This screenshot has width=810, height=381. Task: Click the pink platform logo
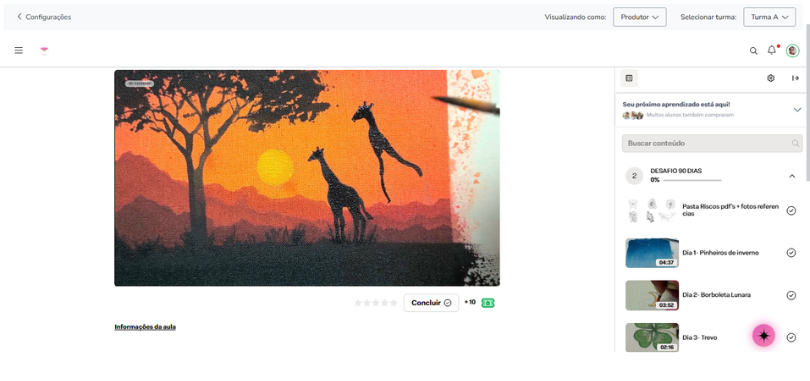coord(44,51)
